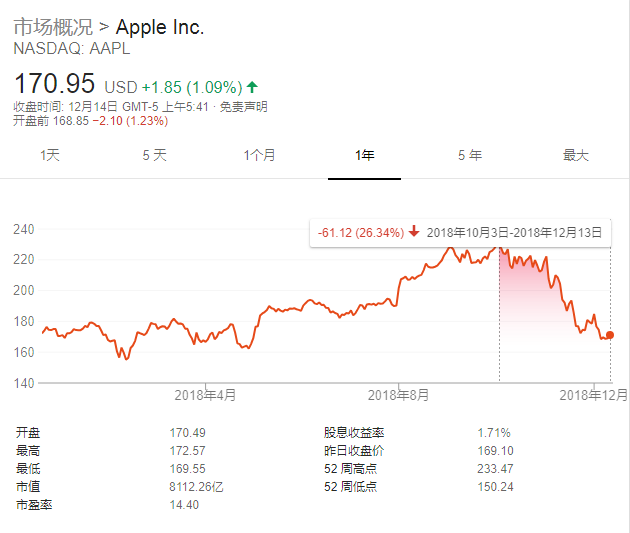
Task: Click the green up arrow icon
Action: (251, 87)
